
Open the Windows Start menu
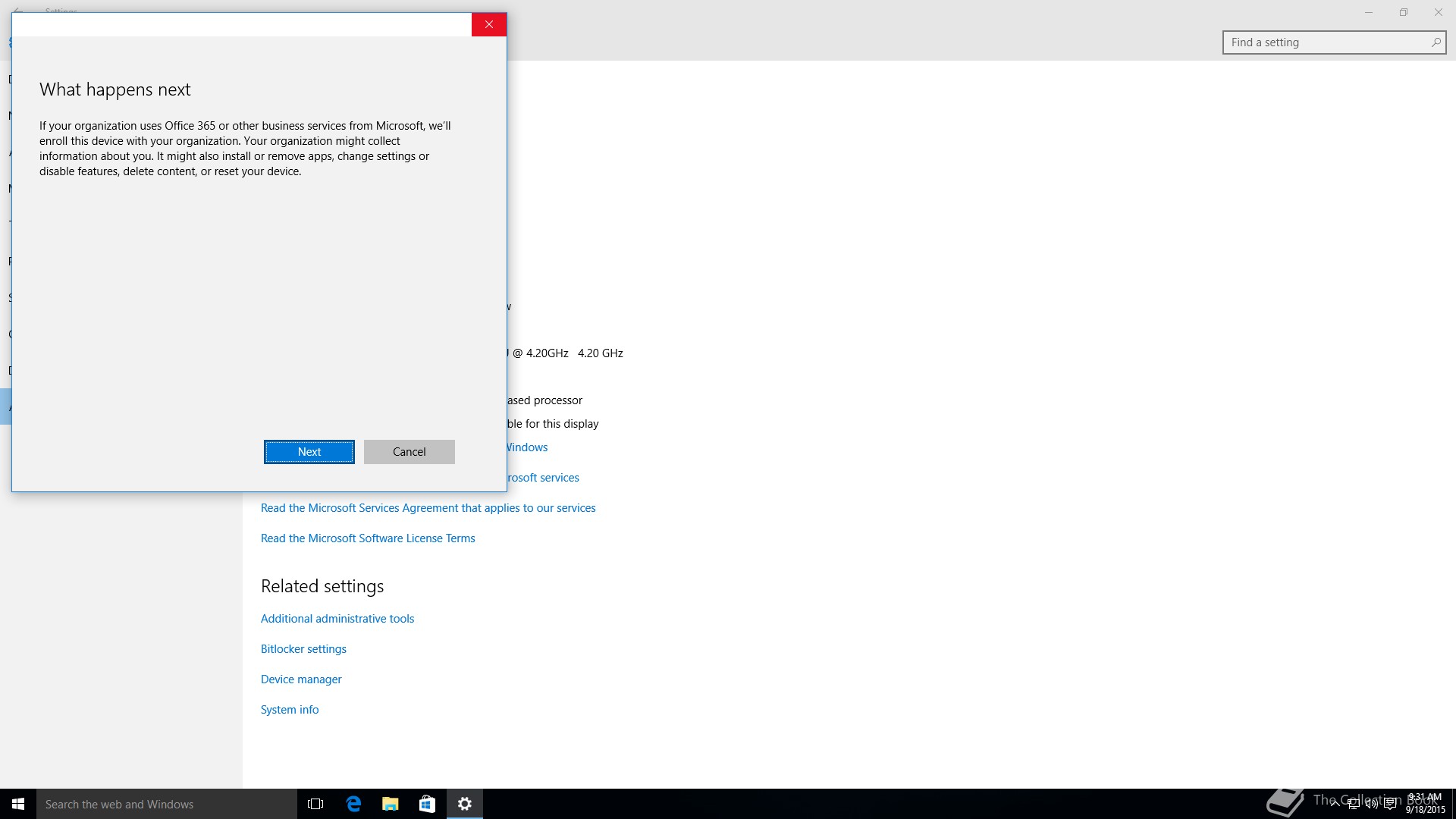point(18,804)
